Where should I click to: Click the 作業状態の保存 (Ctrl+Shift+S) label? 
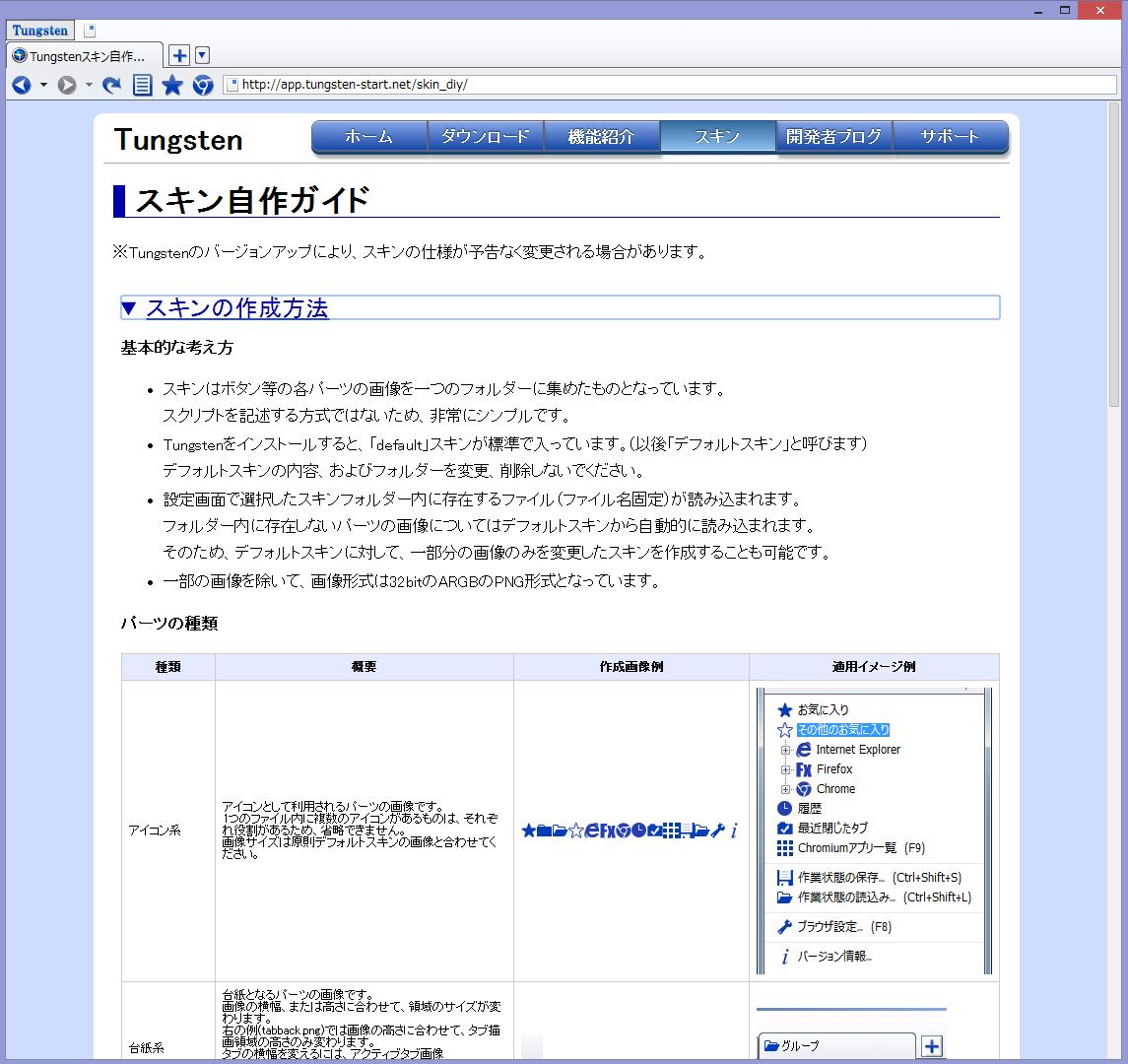(879, 878)
